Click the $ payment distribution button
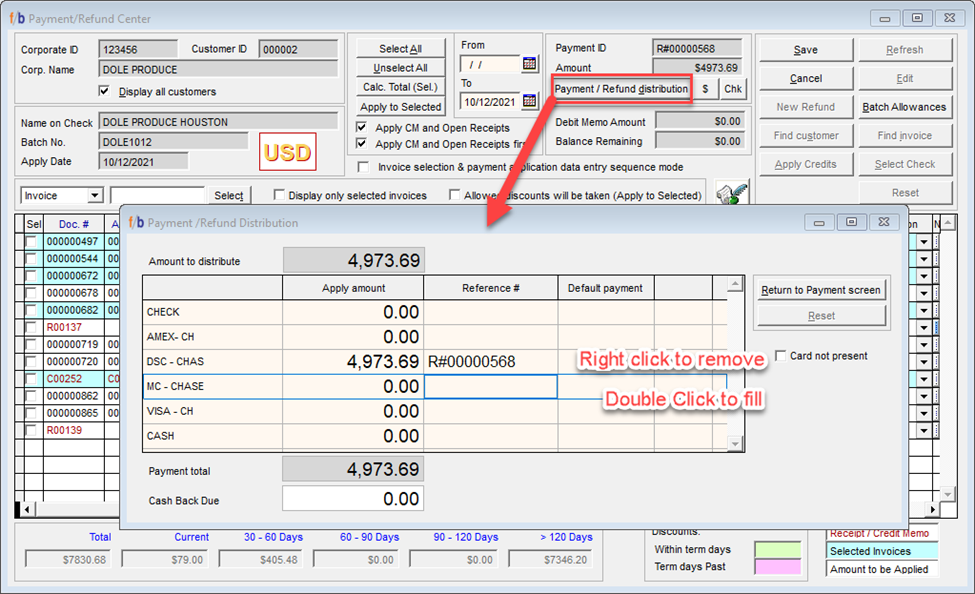This screenshot has width=975, height=594. pos(706,89)
